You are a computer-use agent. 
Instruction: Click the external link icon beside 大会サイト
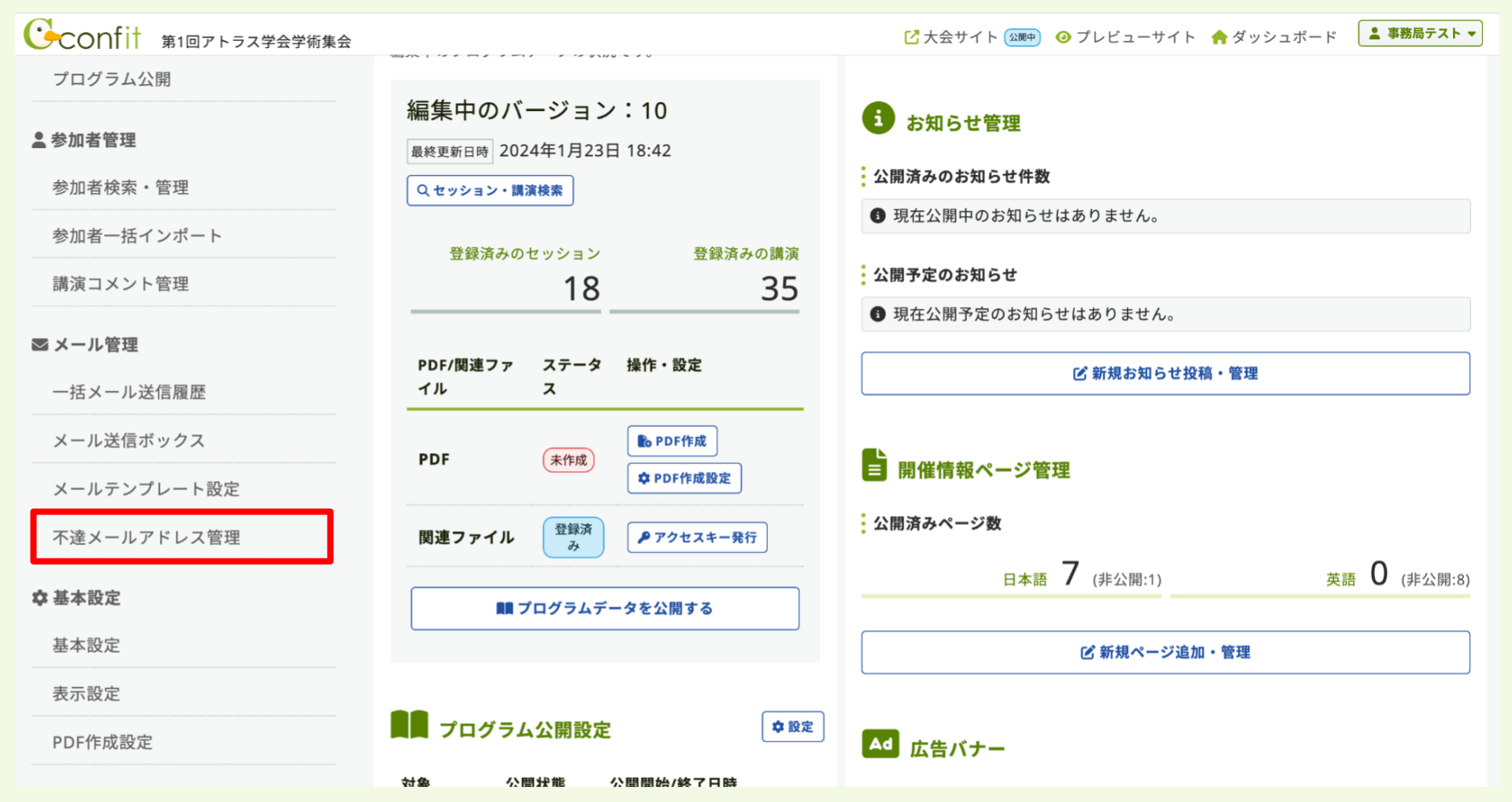click(x=912, y=35)
